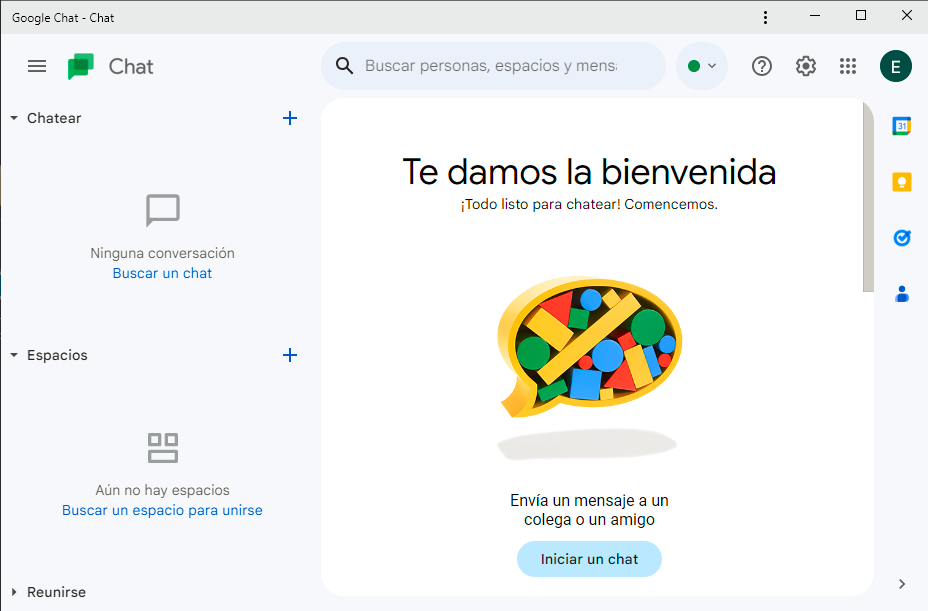Open the active status dropdown
Image resolution: width=928 pixels, height=611 pixels.
(x=702, y=66)
